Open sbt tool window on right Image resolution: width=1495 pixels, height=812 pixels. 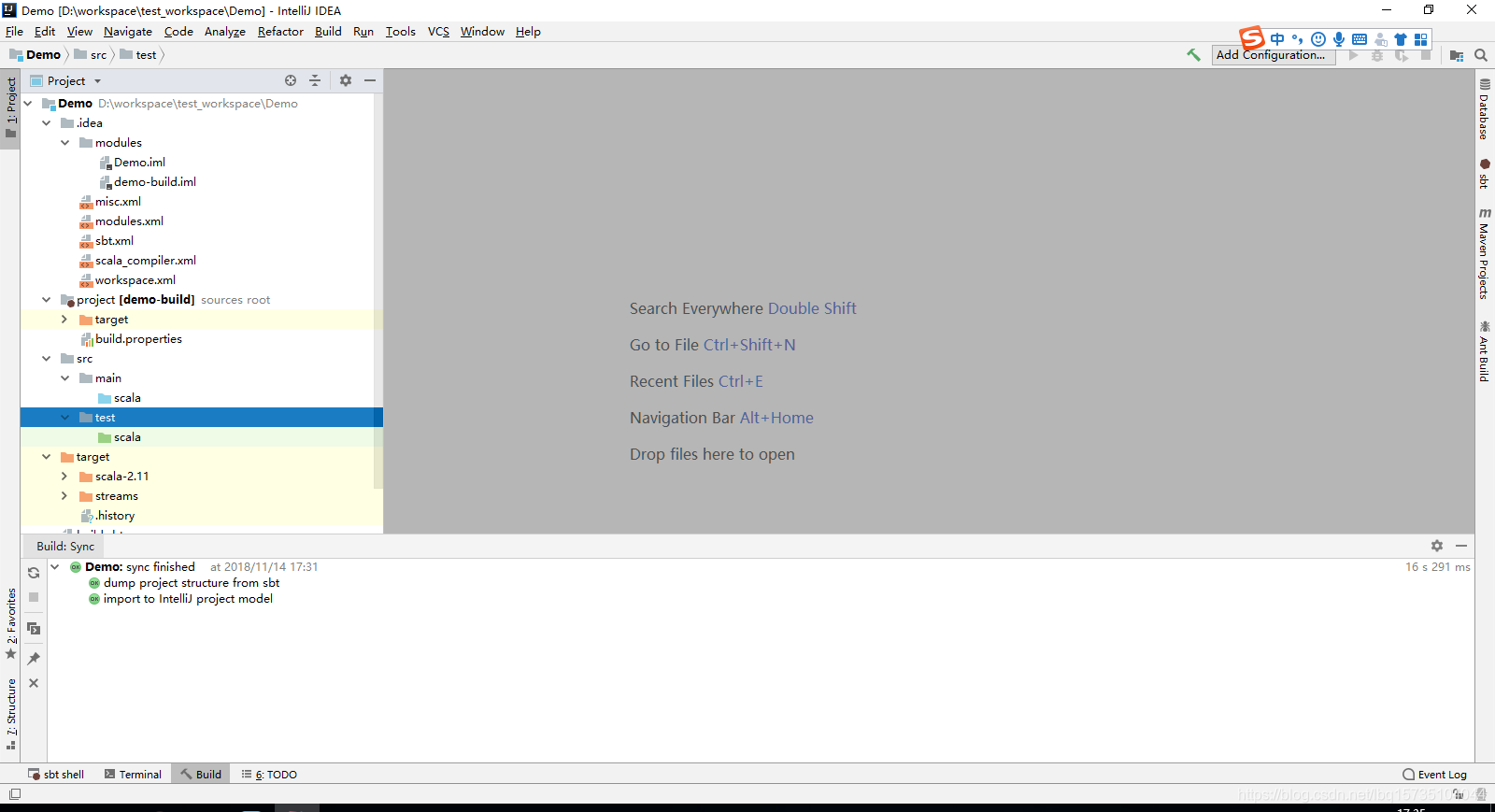point(1485,174)
